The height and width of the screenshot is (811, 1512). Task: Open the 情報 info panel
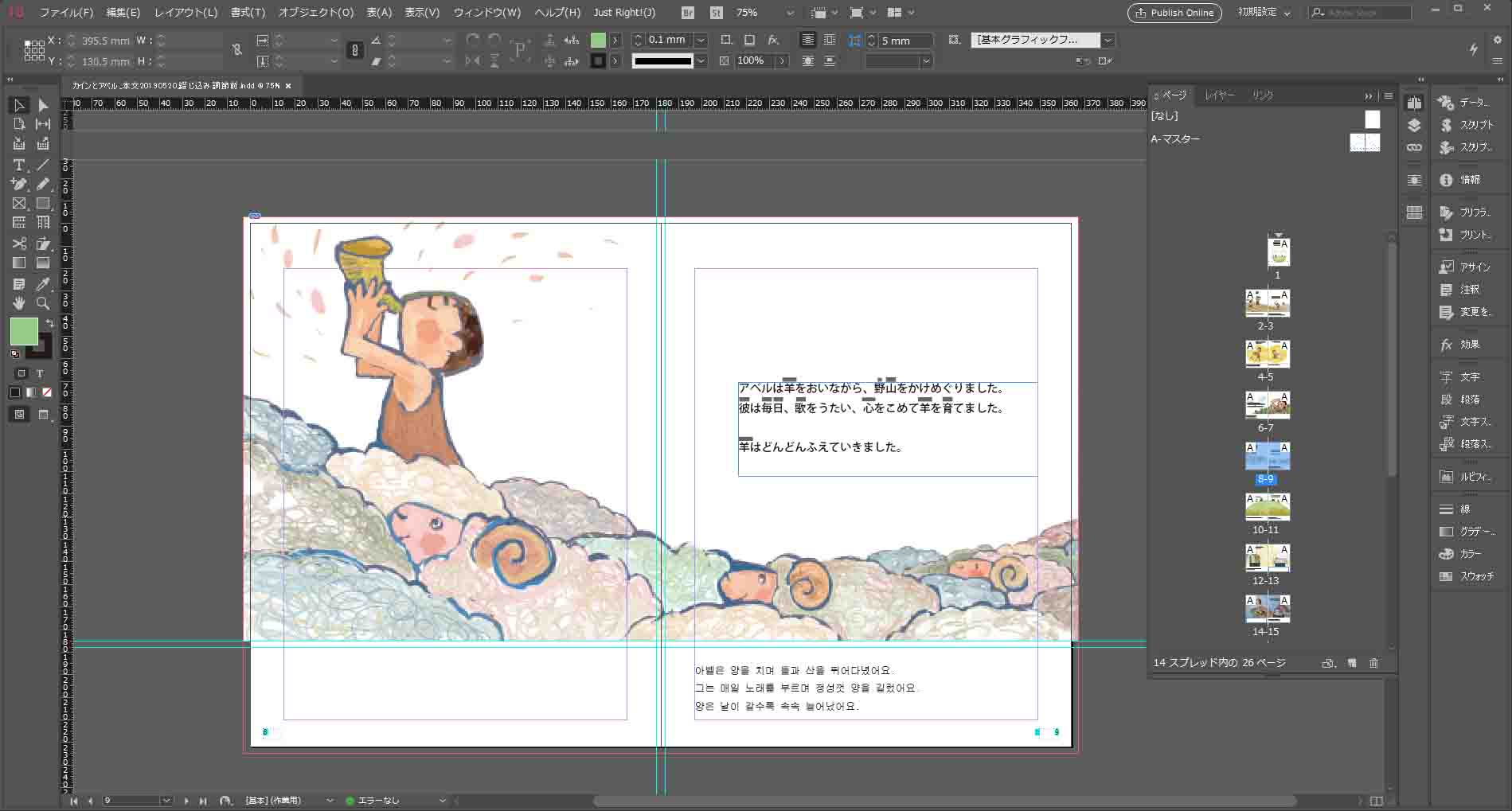click(1460, 180)
